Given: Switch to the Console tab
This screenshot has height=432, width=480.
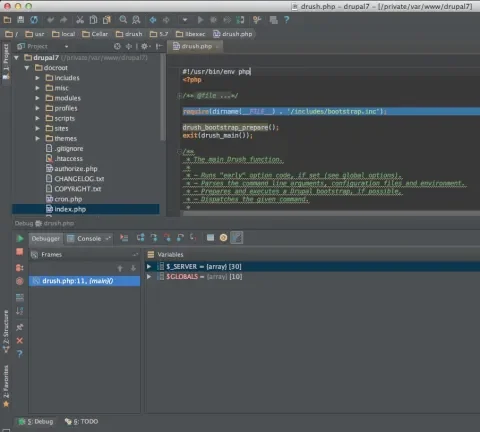Looking at the screenshot, I should click(89, 238).
